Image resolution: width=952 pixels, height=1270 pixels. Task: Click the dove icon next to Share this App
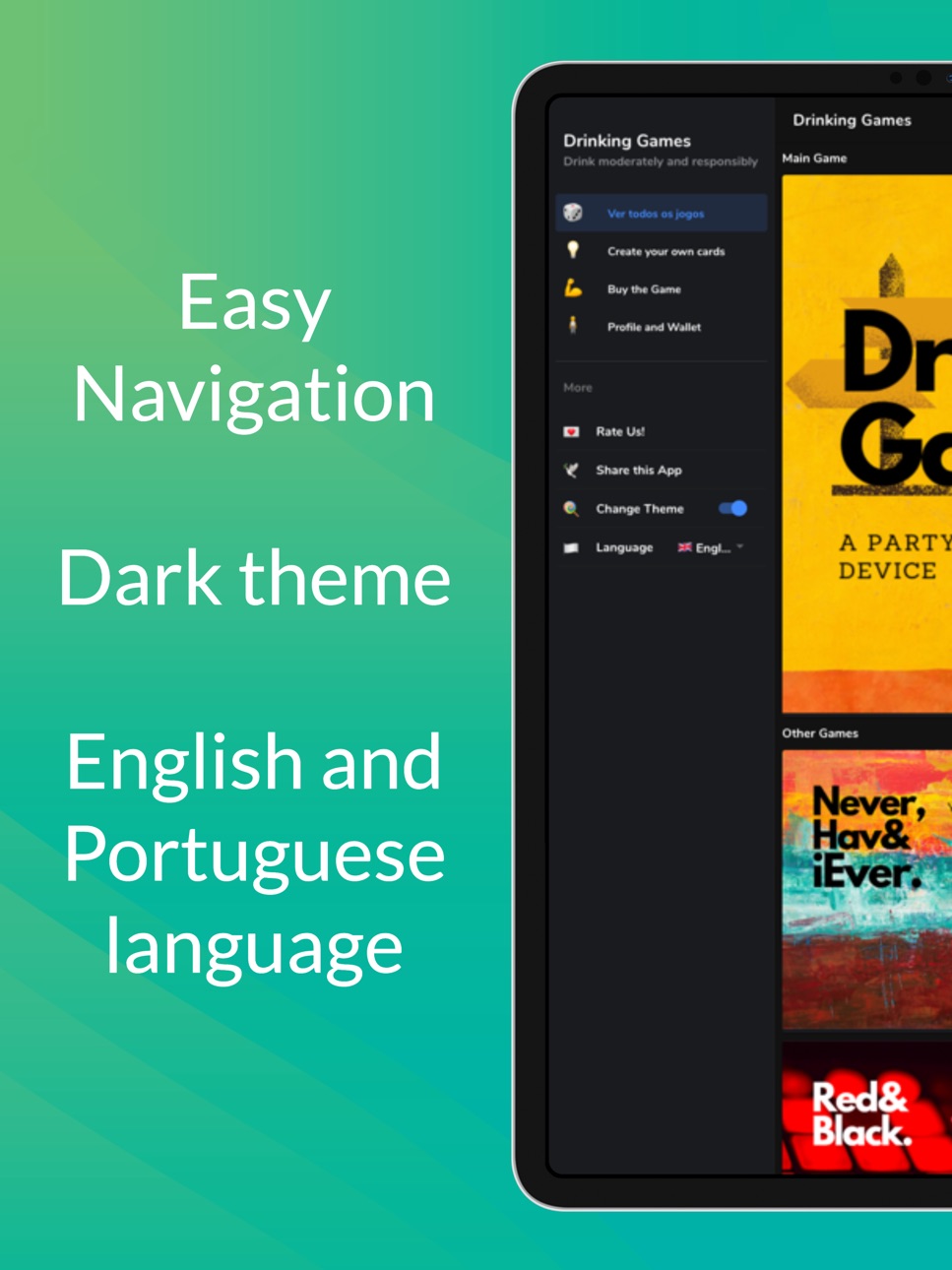(571, 470)
